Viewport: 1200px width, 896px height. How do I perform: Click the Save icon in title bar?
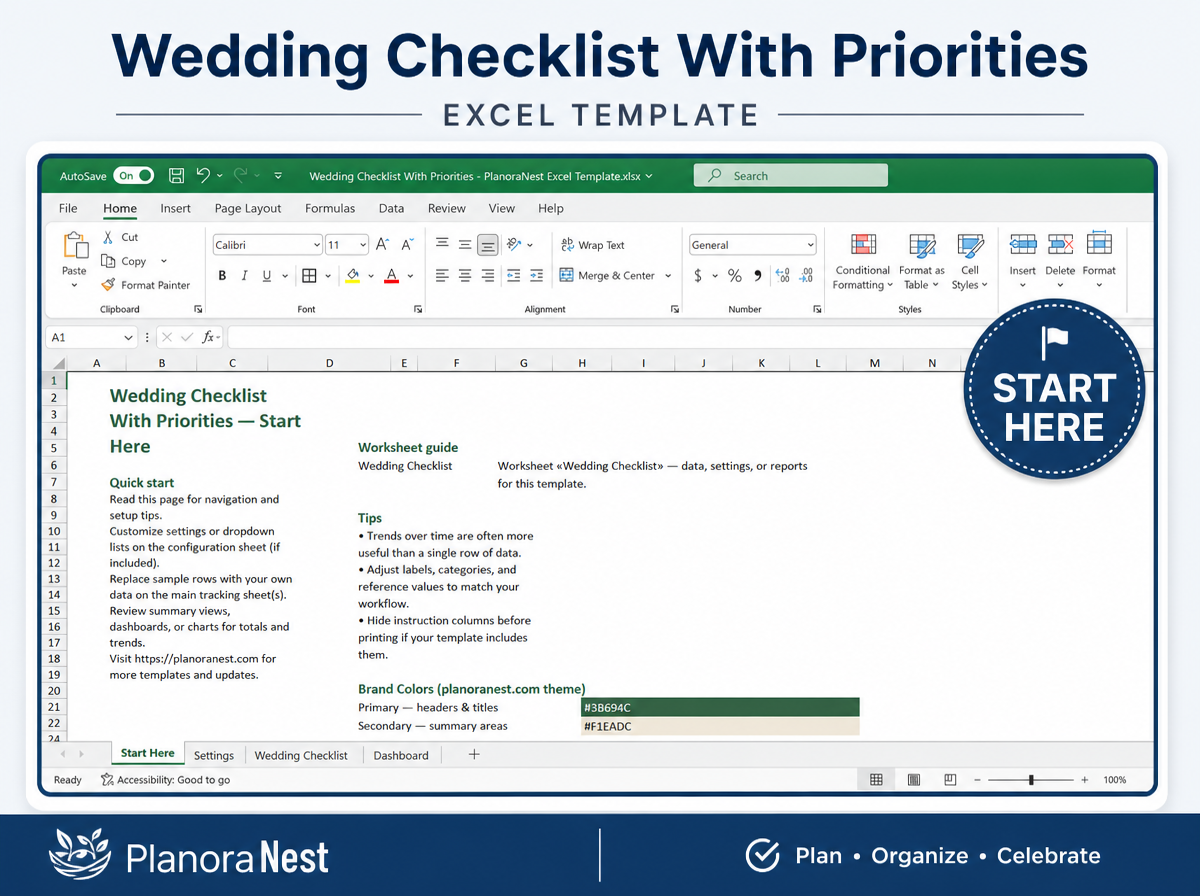click(x=177, y=175)
